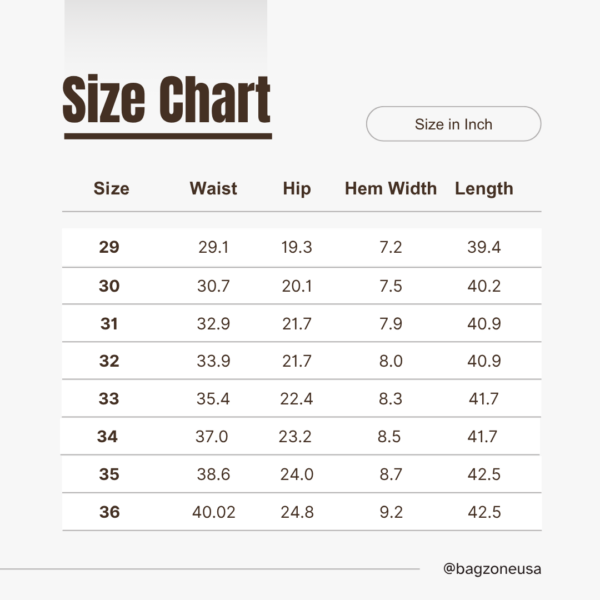Click the 19.3 hip value
This screenshot has width=600, height=600.
[x=297, y=247]
